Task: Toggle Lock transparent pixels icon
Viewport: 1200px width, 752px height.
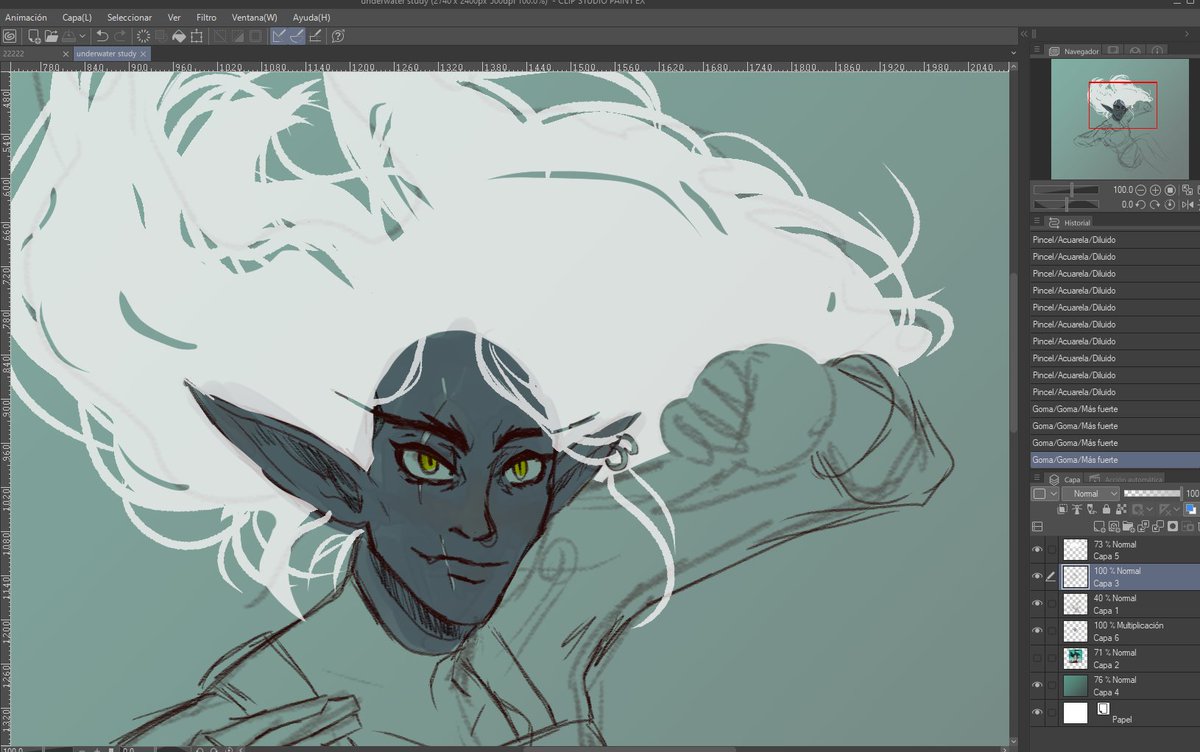Action: point(1121,509)
